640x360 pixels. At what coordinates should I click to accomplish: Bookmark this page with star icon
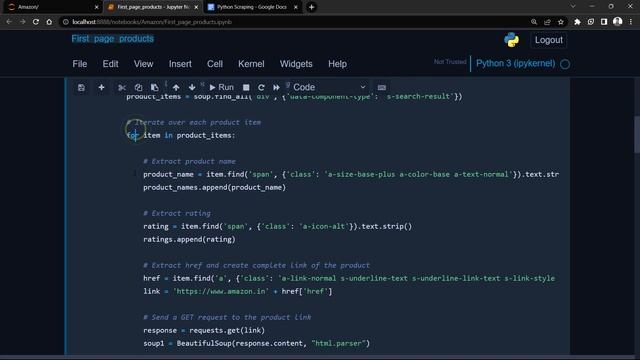tap(561, 22)
